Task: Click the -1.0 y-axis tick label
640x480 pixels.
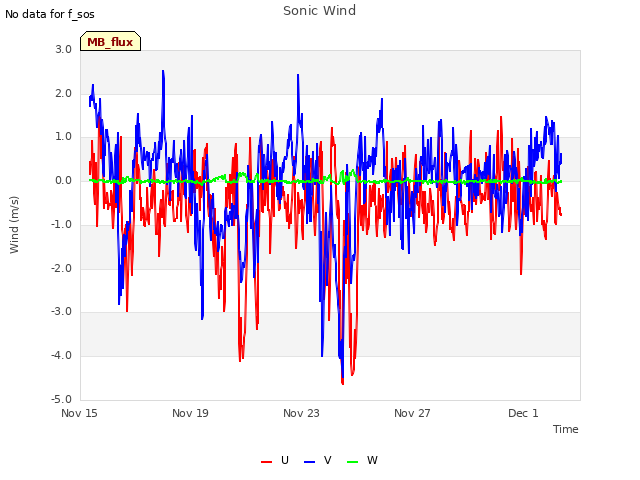Action: [61, 224]
